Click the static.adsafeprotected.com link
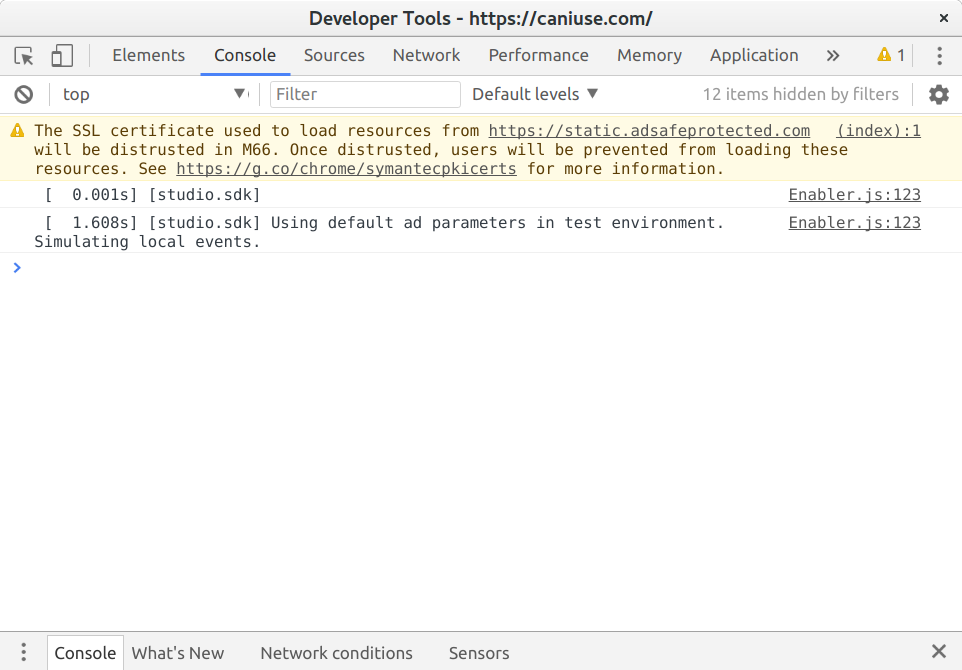 [649, 131]
